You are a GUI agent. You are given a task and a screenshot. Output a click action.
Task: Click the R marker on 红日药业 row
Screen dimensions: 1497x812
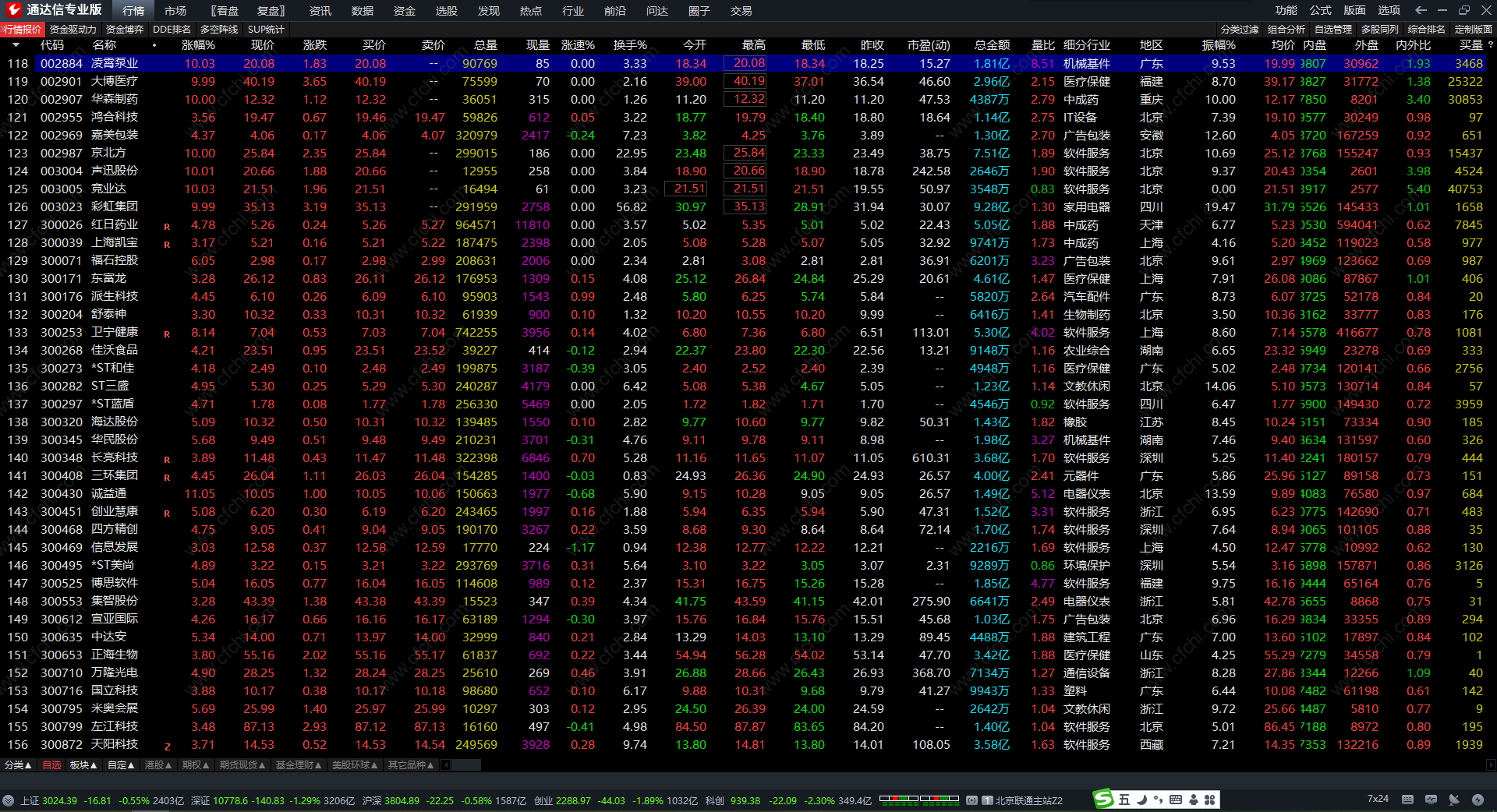[x=167, y=227]
